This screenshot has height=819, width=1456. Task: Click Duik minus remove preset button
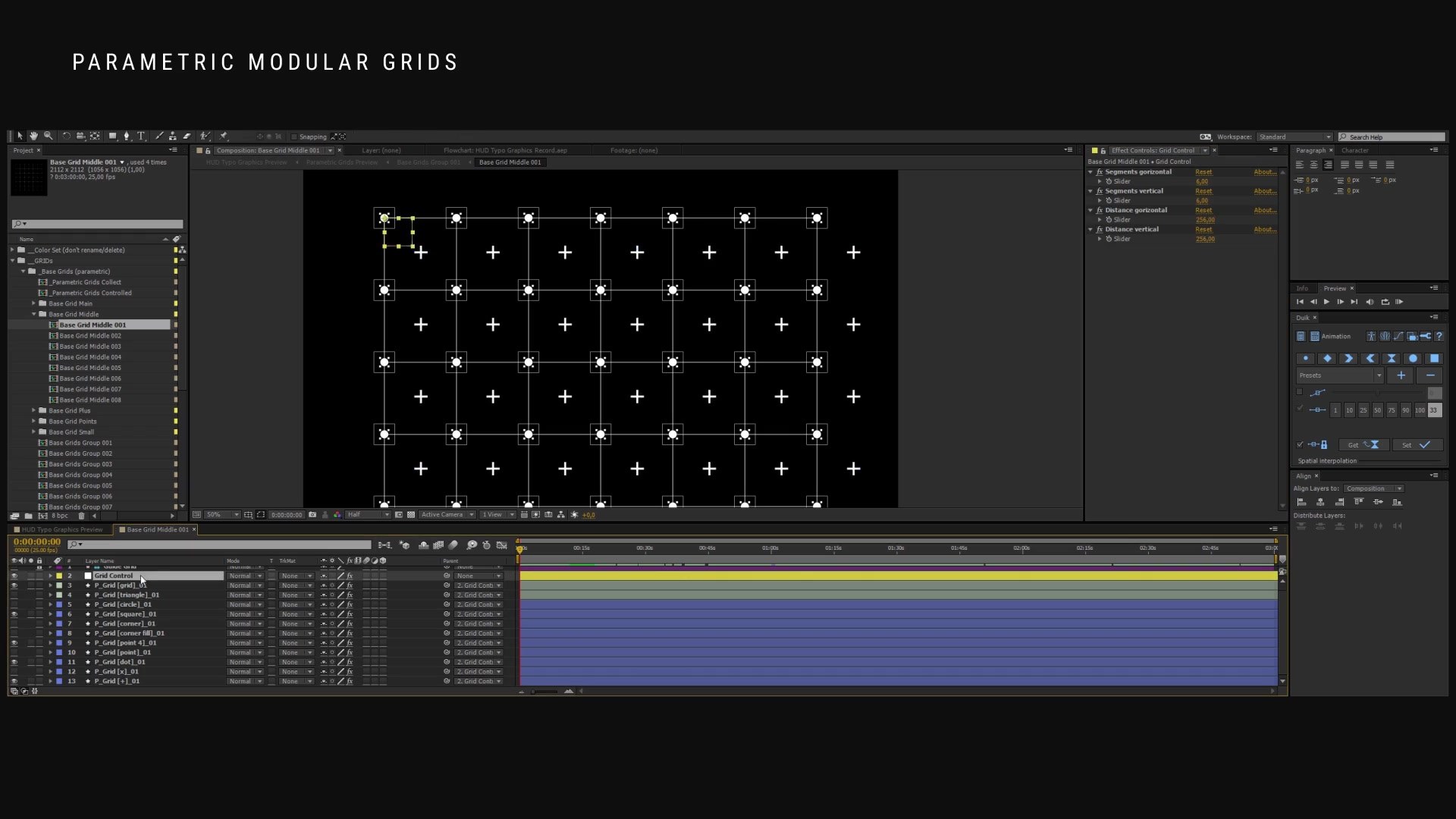point(1430,375)
